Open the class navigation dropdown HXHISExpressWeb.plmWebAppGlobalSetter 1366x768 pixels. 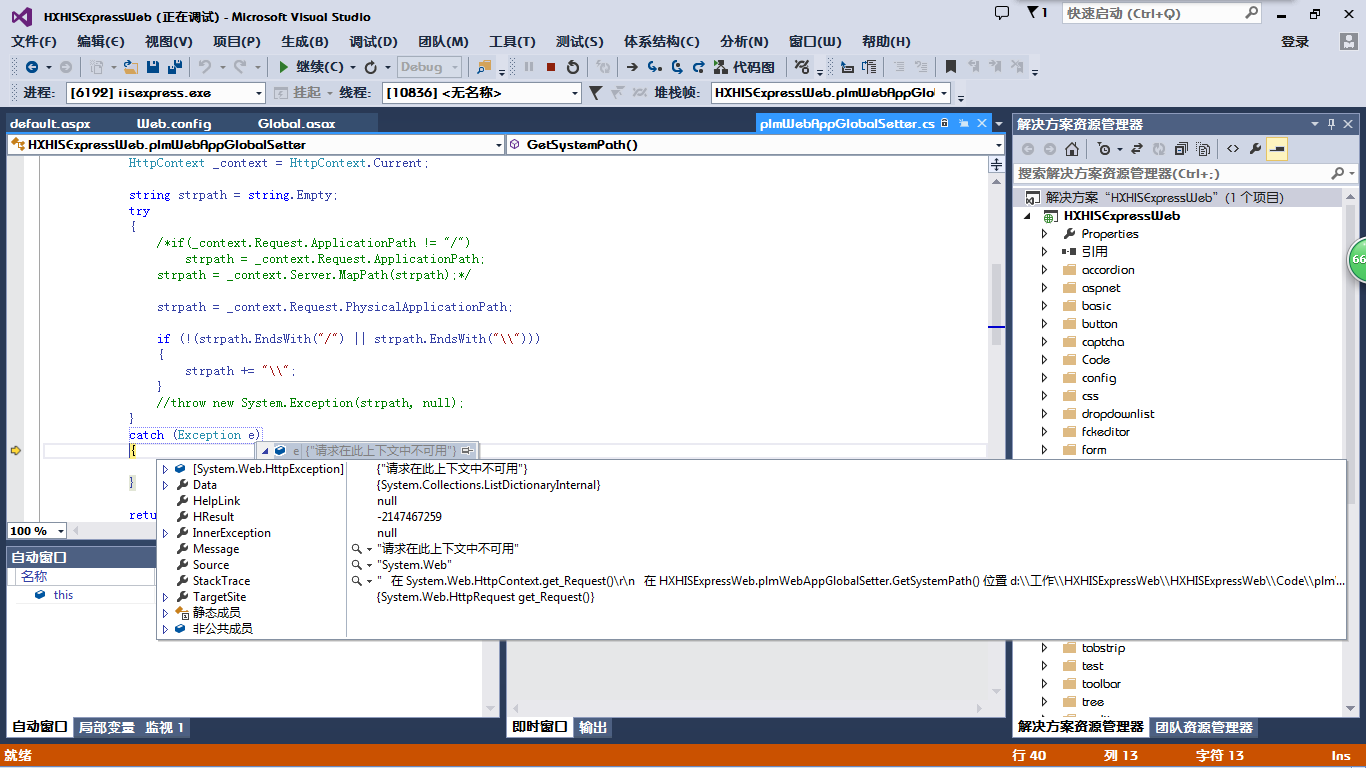coord(256,144)
